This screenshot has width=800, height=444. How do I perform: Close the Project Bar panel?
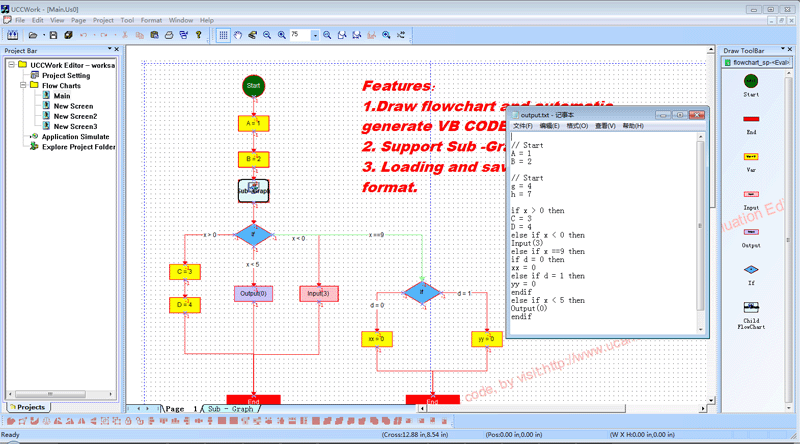[x=115, y=50]
